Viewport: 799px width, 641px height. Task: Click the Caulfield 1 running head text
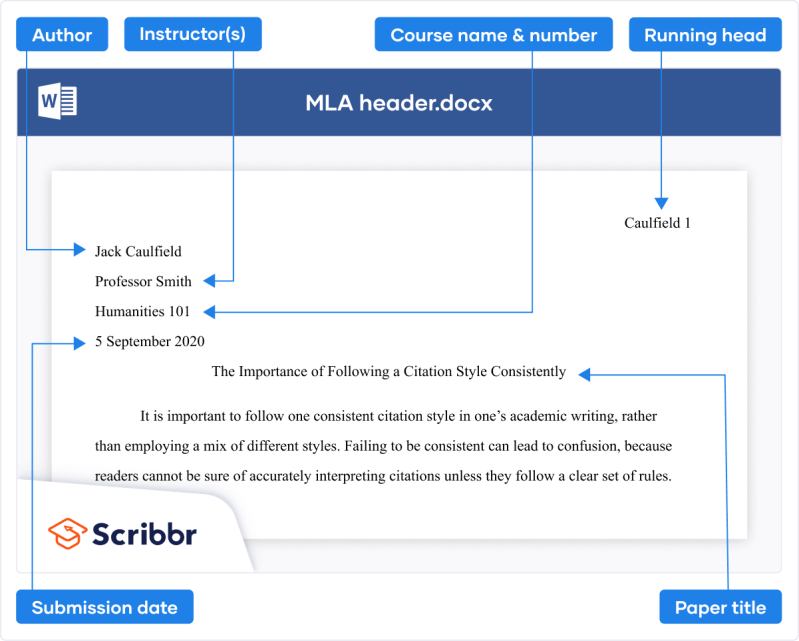[657, 223]
